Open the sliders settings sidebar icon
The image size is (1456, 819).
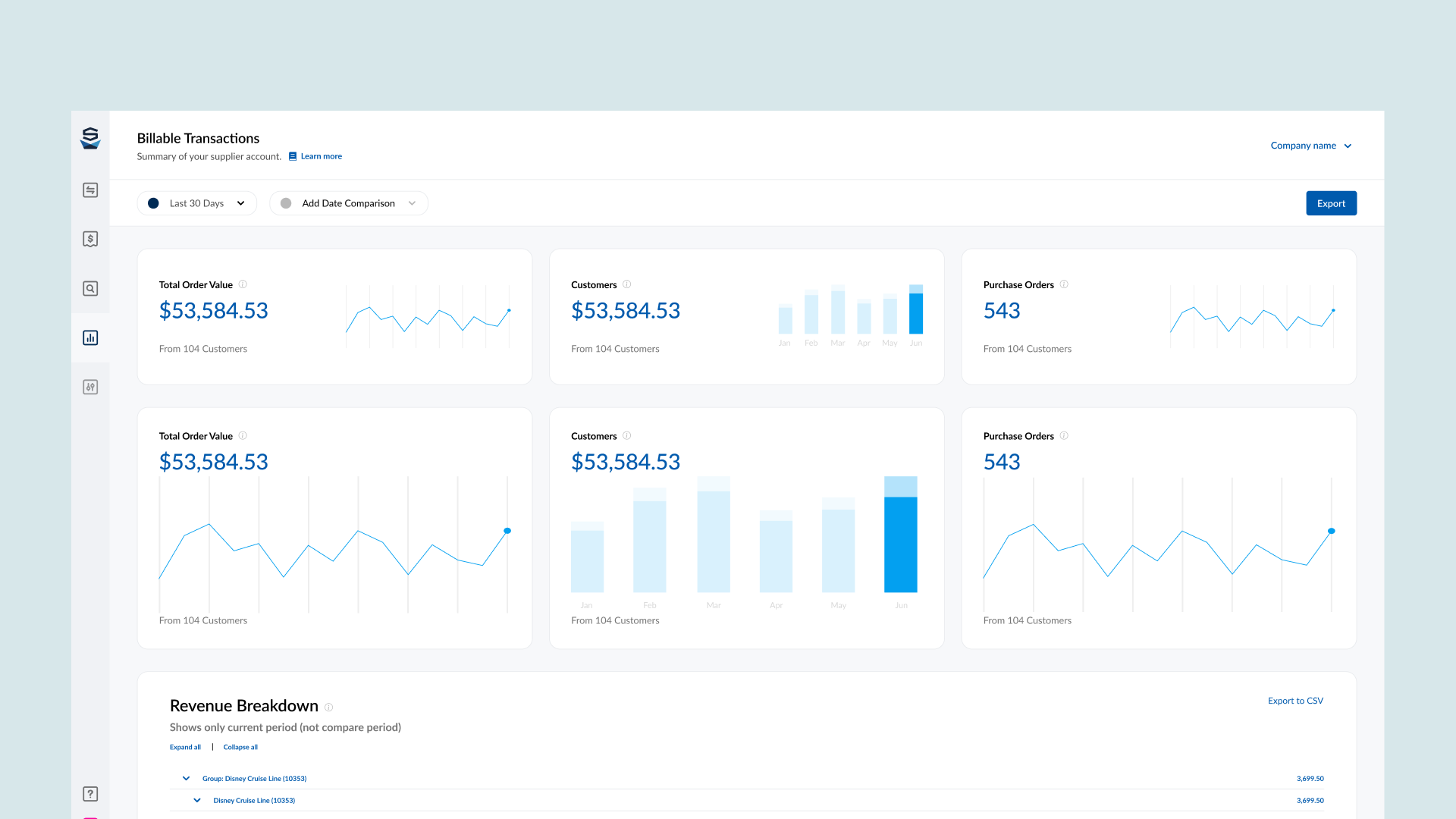click(90, 388)
